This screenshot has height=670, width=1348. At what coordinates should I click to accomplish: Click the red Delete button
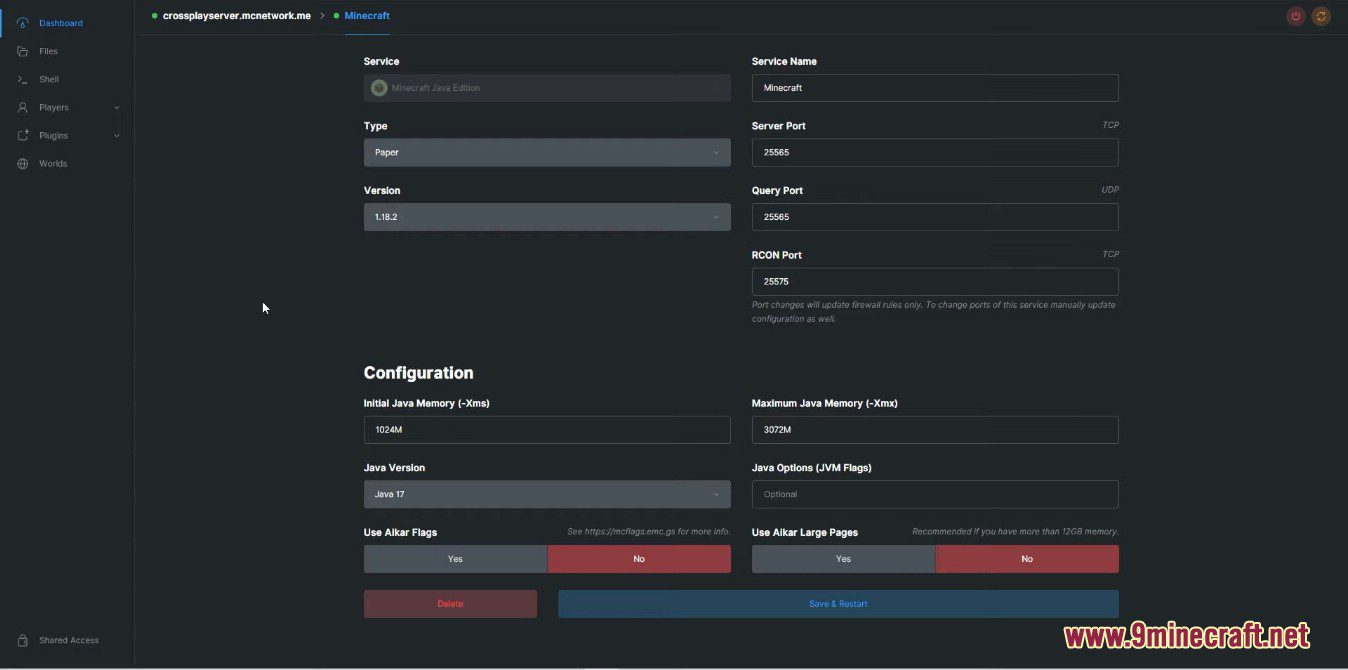(x=450, y=604)
